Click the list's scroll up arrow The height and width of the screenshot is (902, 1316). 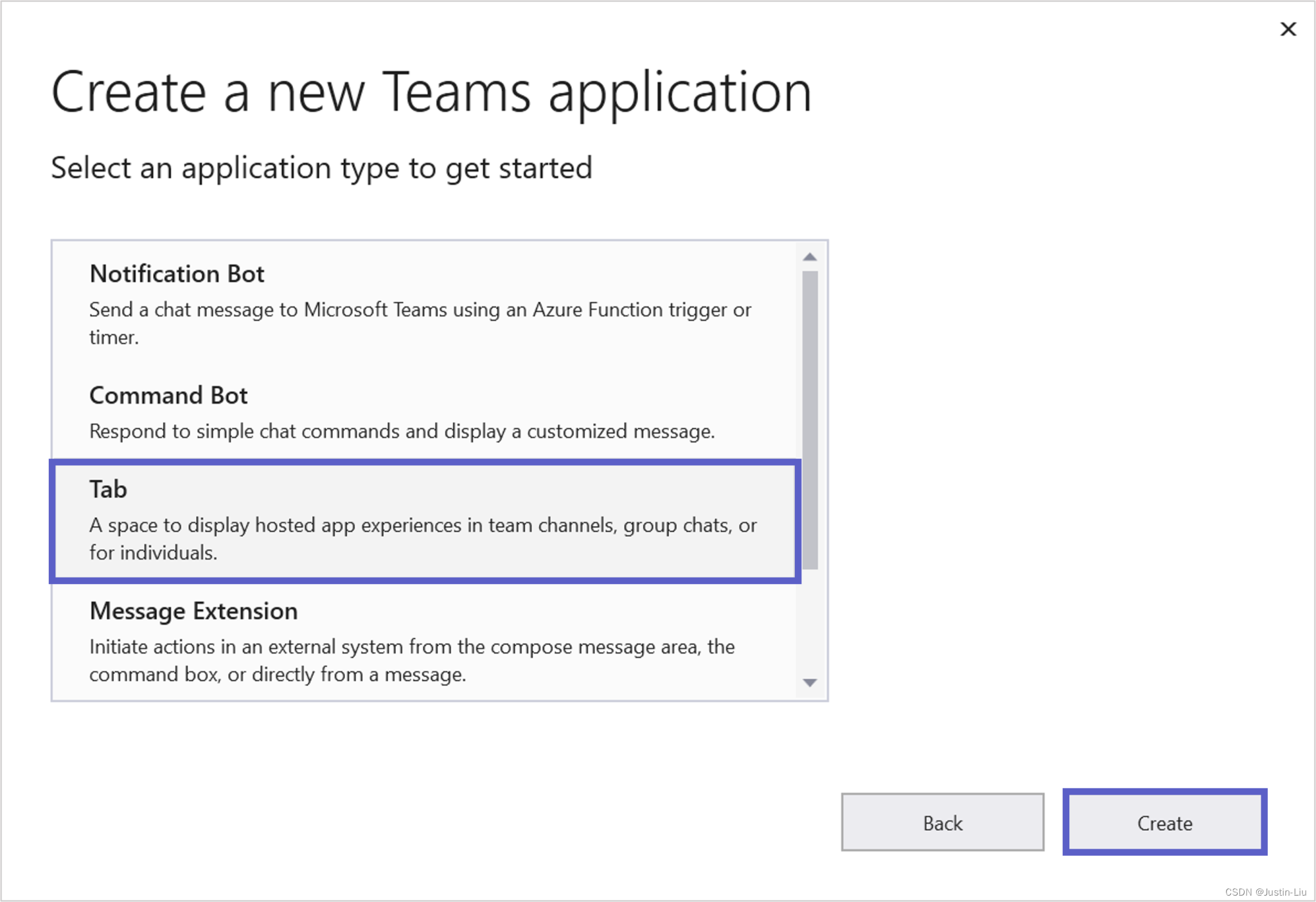tap(810, 257)
